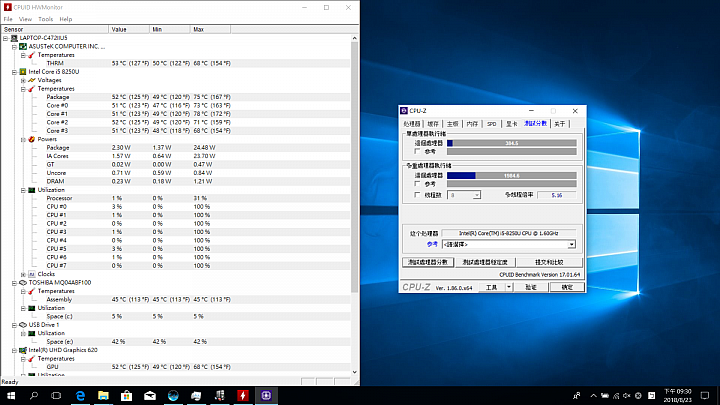This screenshot has height=405, width=720.
Task: Click the muted volume speaker icon
Action: (x=627, y=395)
